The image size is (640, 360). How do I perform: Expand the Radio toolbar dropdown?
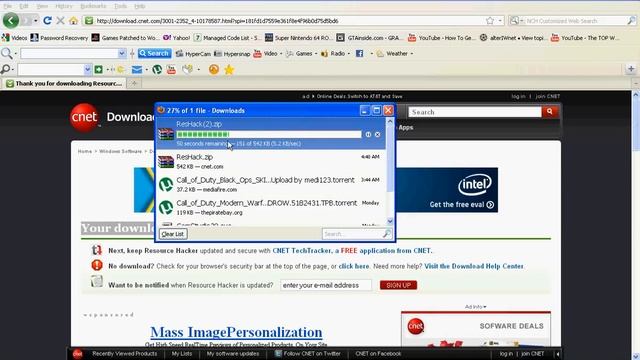349,53
